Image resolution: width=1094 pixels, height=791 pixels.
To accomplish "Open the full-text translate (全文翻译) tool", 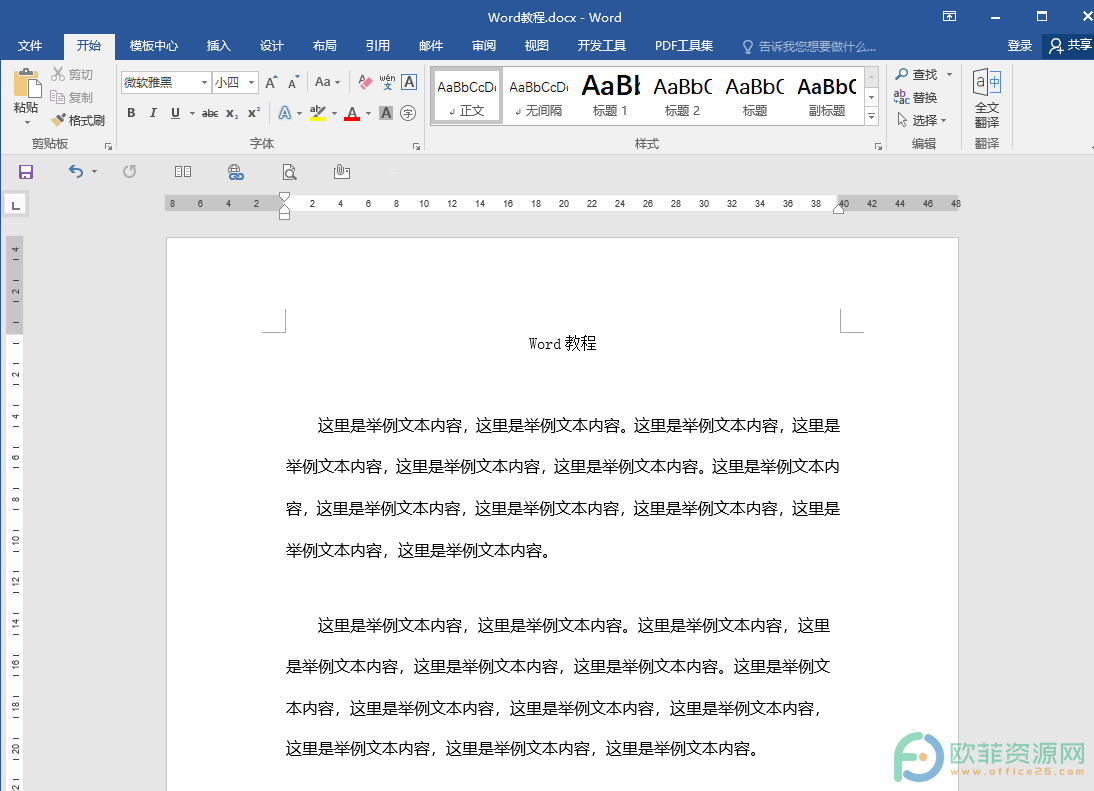I will coord(987,98).
